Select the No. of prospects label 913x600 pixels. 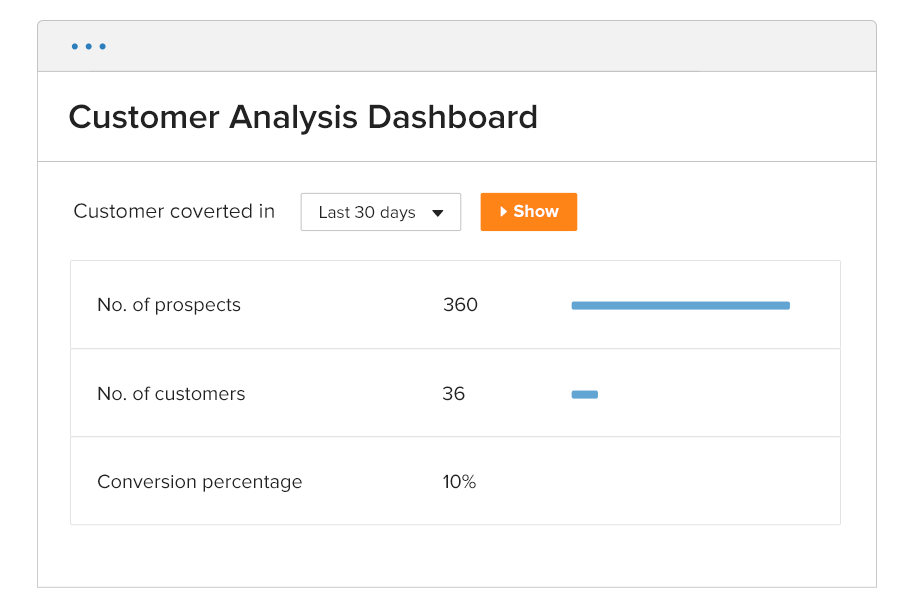click(x=169, y=305)
